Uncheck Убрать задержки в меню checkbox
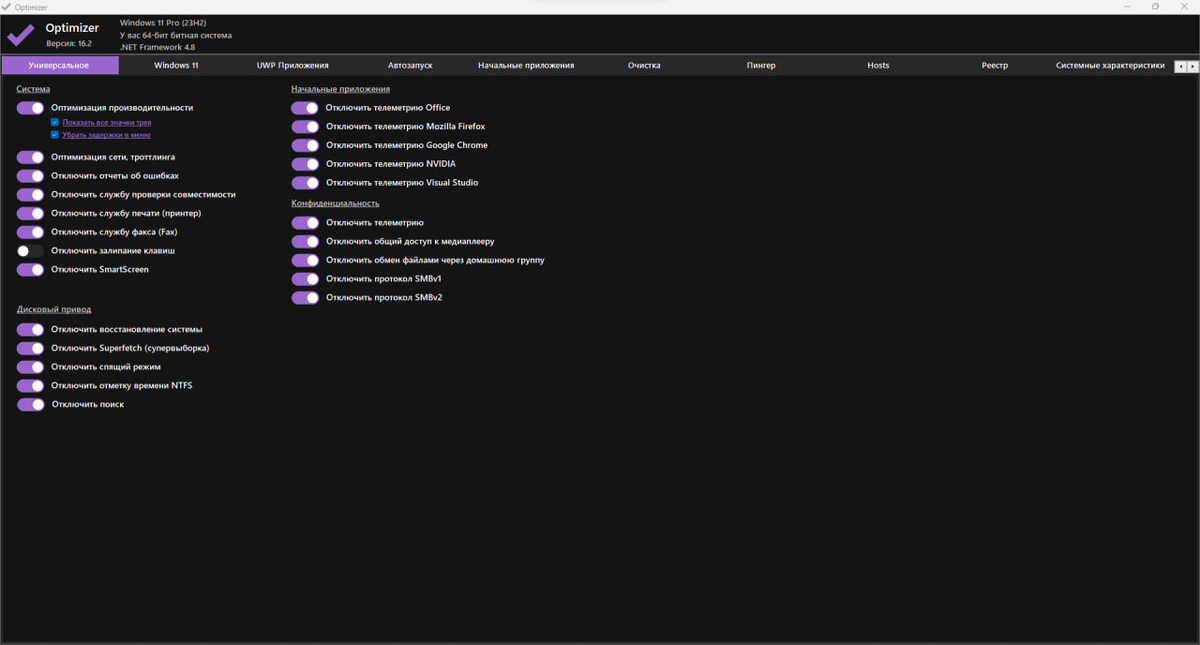Screen dimensions: 1200x645 (x=55, y=134)
